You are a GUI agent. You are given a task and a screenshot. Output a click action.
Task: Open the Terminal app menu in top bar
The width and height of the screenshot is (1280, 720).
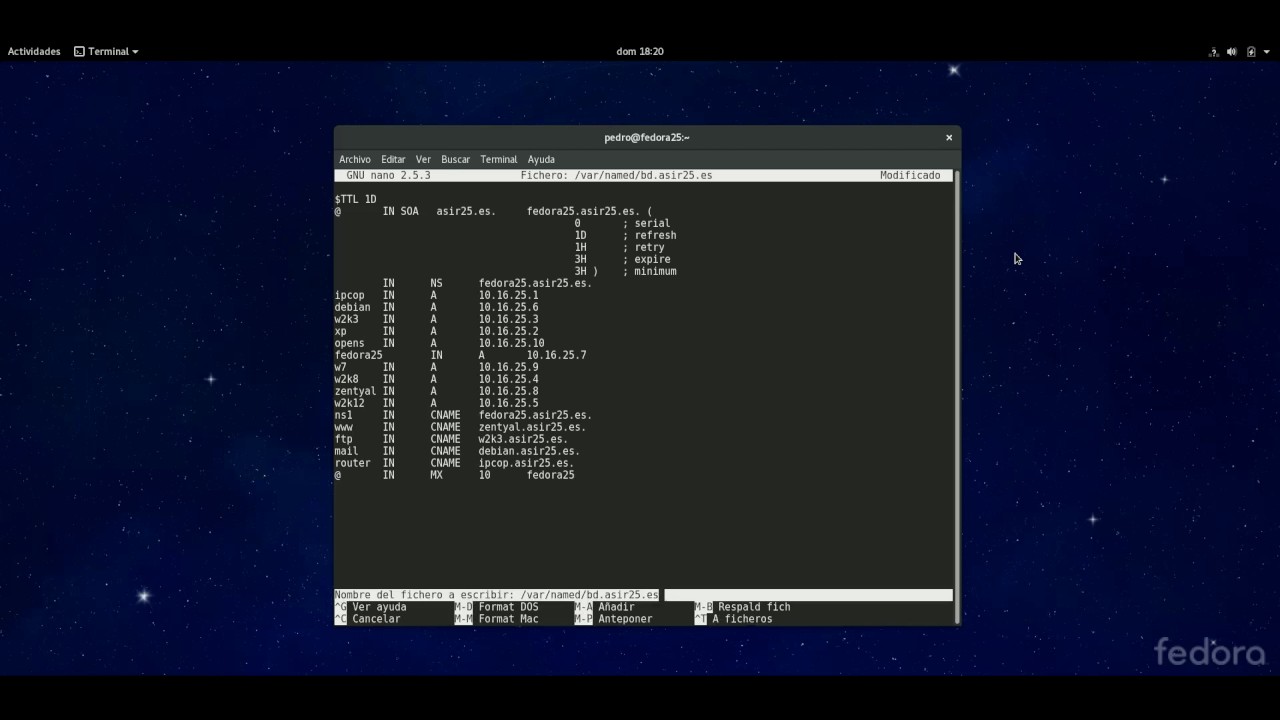click(106, 51)
